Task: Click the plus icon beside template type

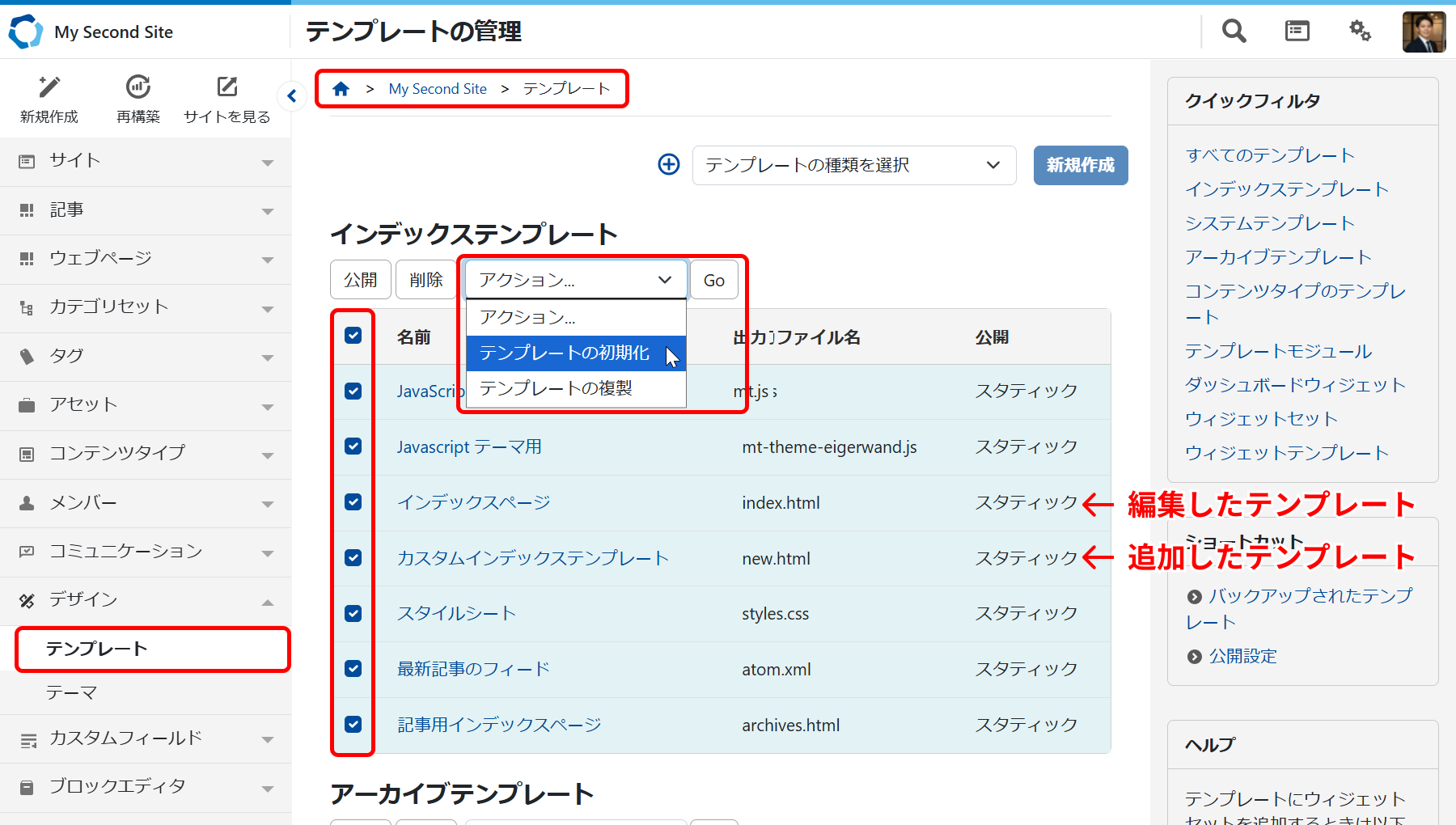Action: [669, 165]
